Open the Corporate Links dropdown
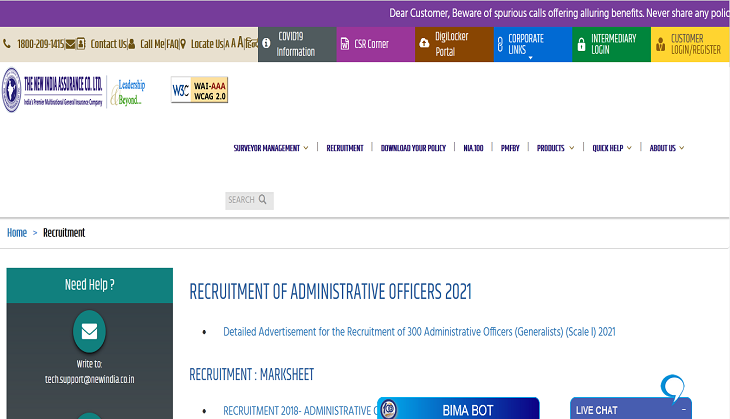This screenshot has width=730, height=419. (x=533, y=44)
